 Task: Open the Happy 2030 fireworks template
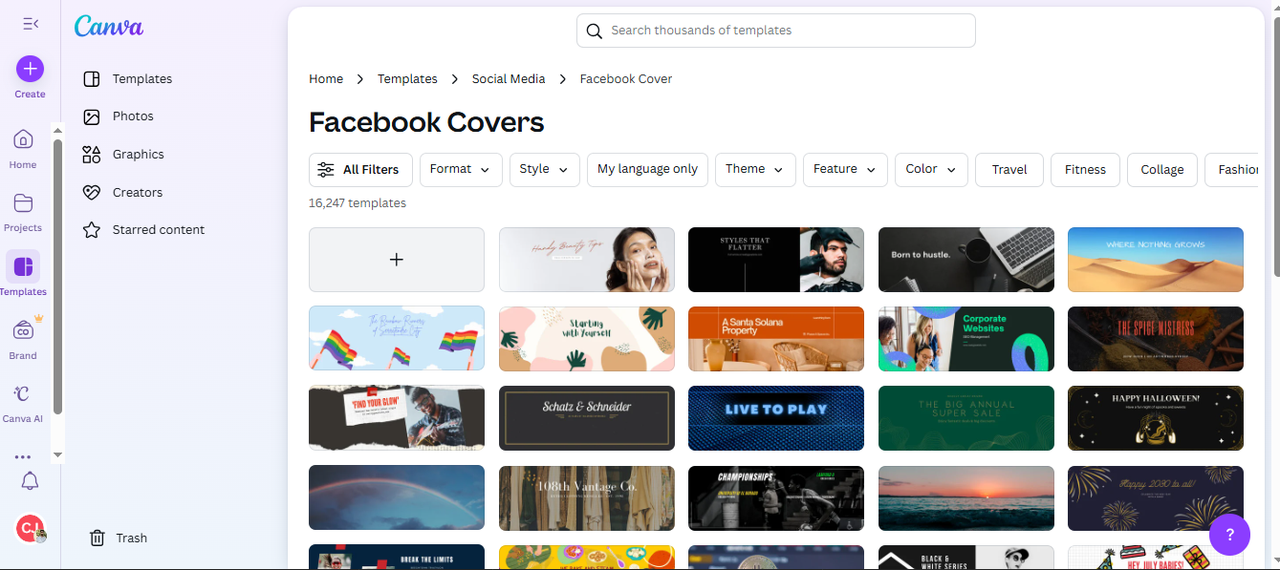point(1156,498)
